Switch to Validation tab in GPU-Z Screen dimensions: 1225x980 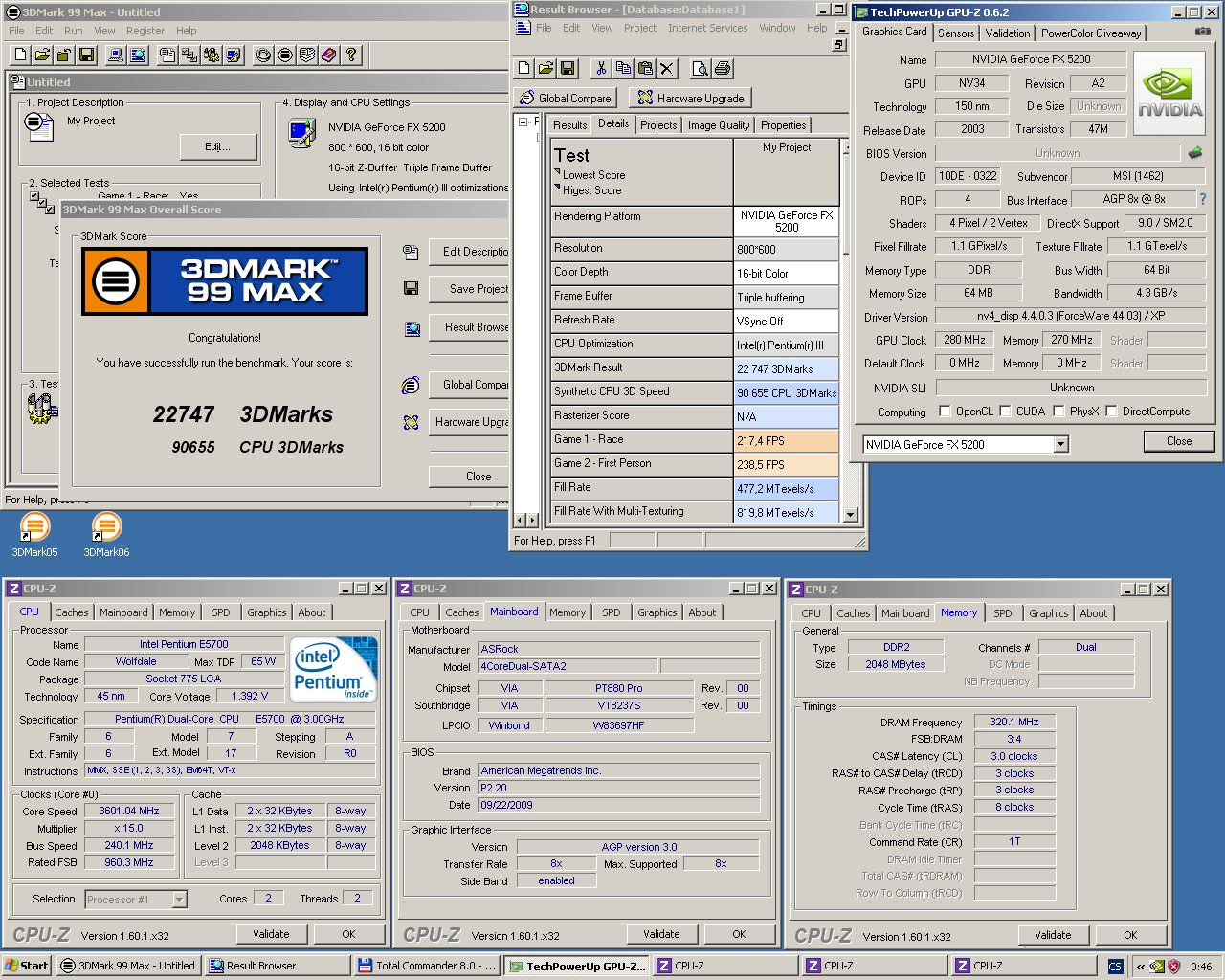tap(1008, 33)
